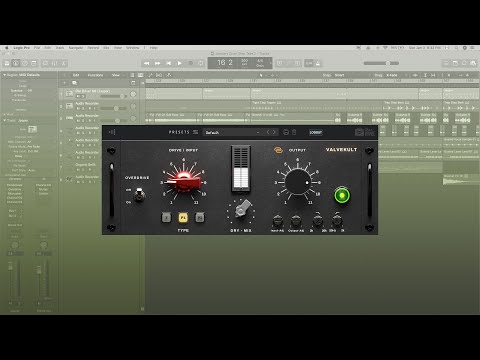Image resolution: width=480 pixels, height=360 pixels.
Task: Click the Play transport button
Action: (180, 63)
